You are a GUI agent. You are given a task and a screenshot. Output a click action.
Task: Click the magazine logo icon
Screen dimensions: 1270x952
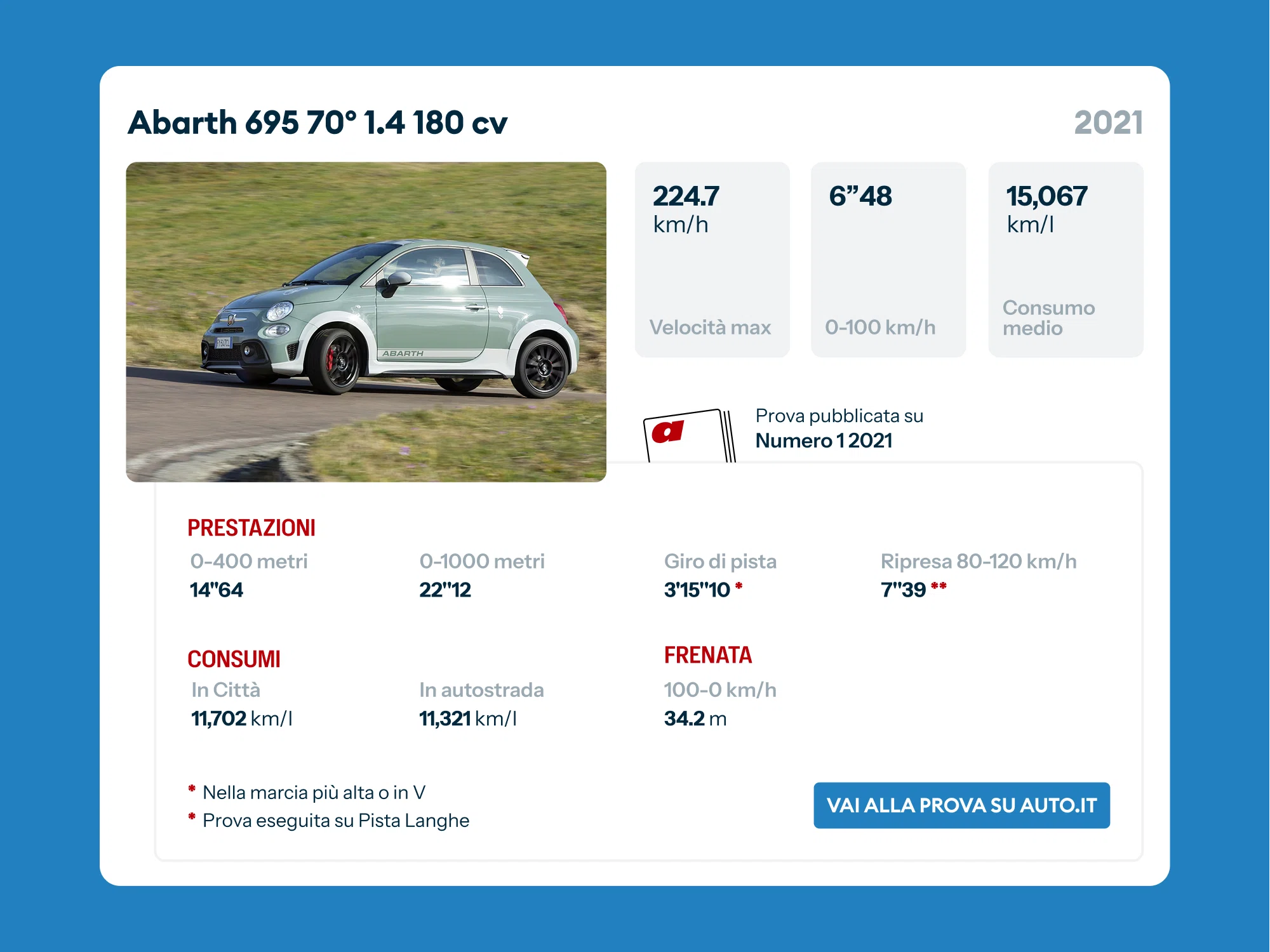point(689,436)
